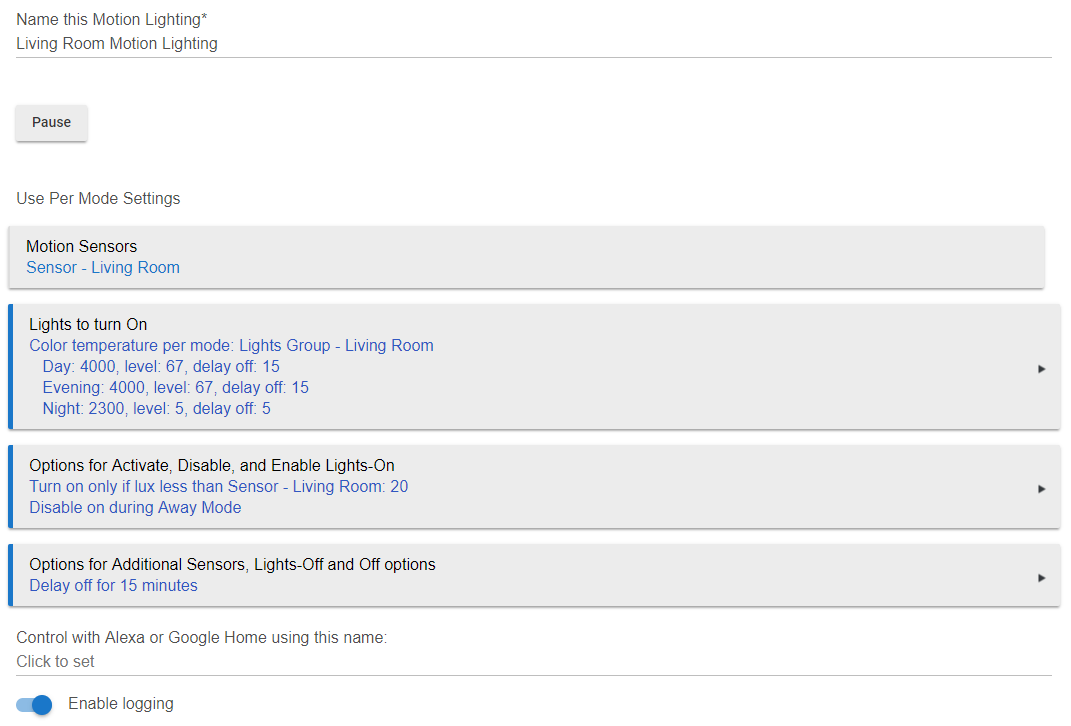The height and width of the screenshot is (726, 1071).
Task: Open the Motion Sensors selection panel
Action: (527, 257)
